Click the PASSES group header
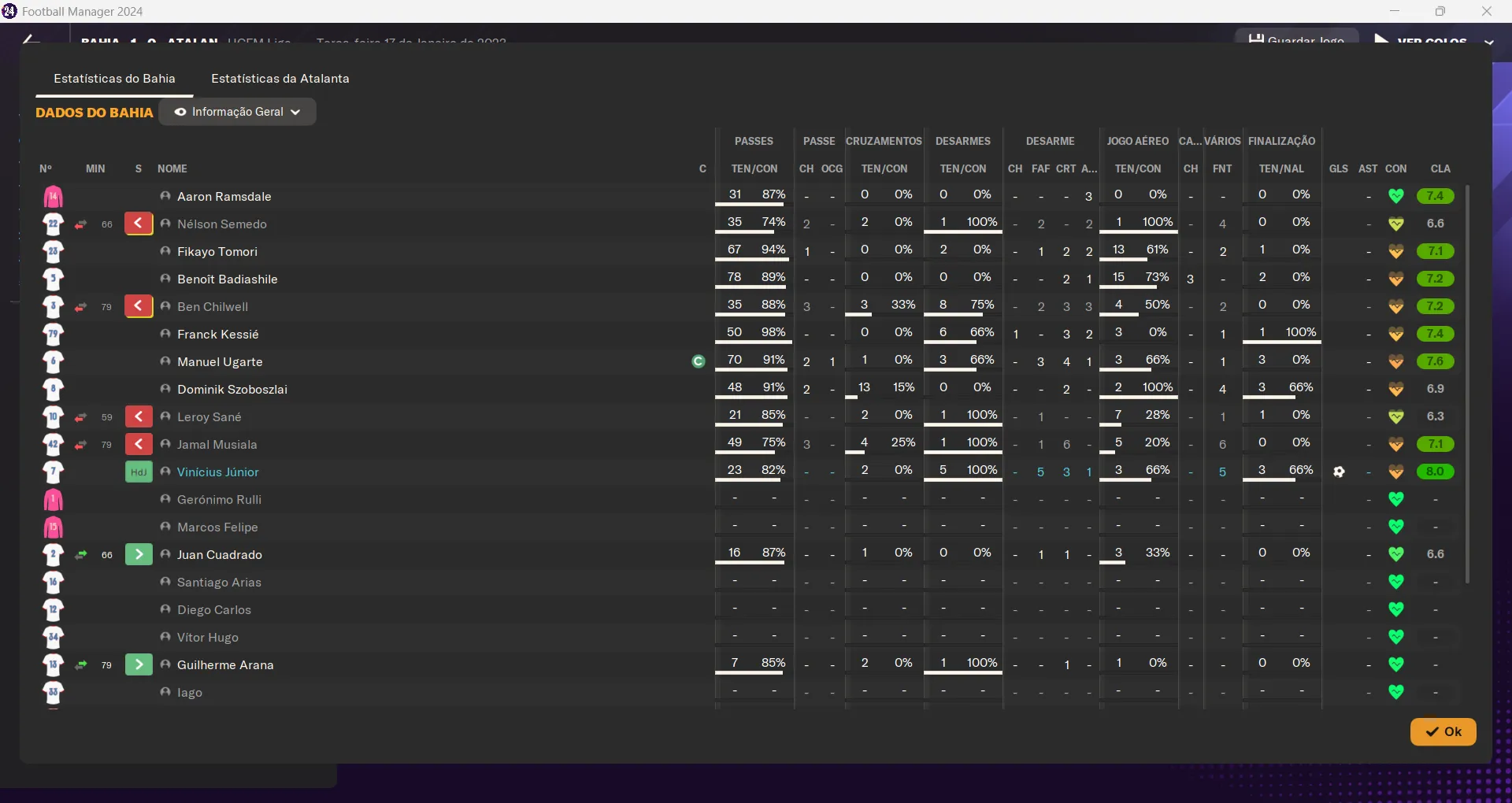This screenshot has height=803, width=1512. click(754, 141)
